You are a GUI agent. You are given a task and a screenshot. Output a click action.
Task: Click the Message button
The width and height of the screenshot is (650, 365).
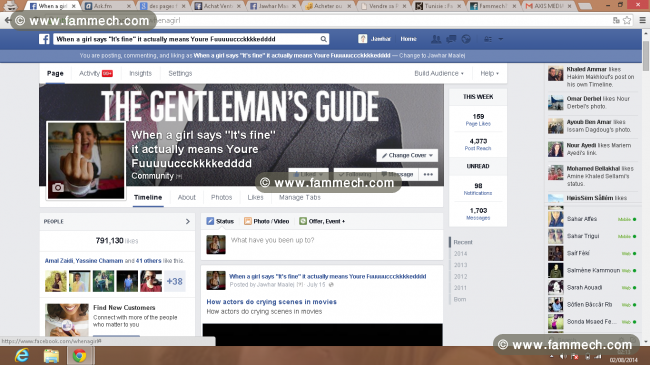pyautogui.click(x=397, y=174)
